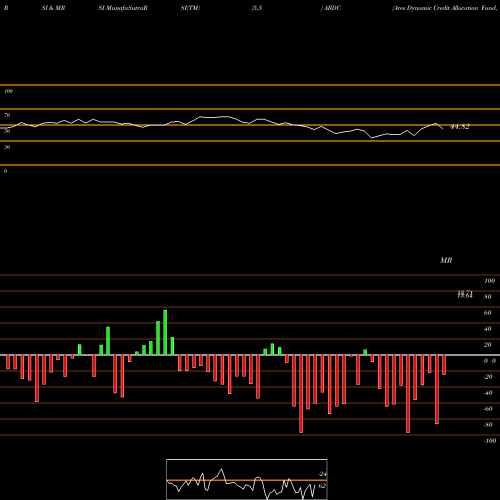Click the current RSI value 44.82

tap(460, 126)
